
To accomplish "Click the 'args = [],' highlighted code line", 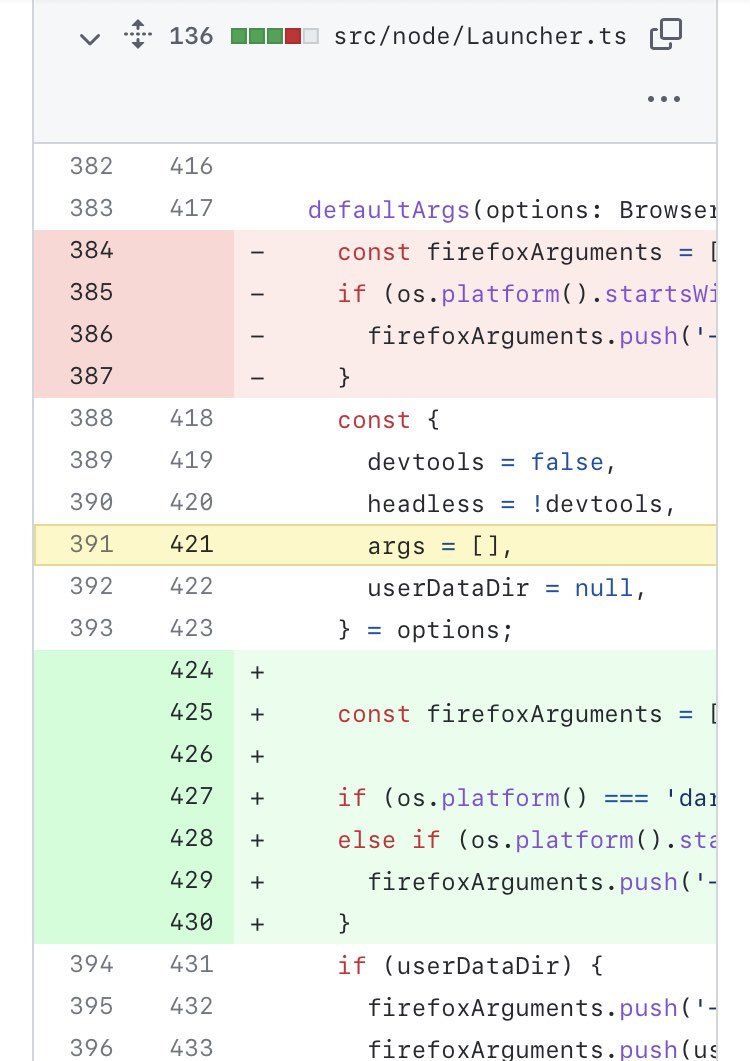I will click(x=475, y=545).
